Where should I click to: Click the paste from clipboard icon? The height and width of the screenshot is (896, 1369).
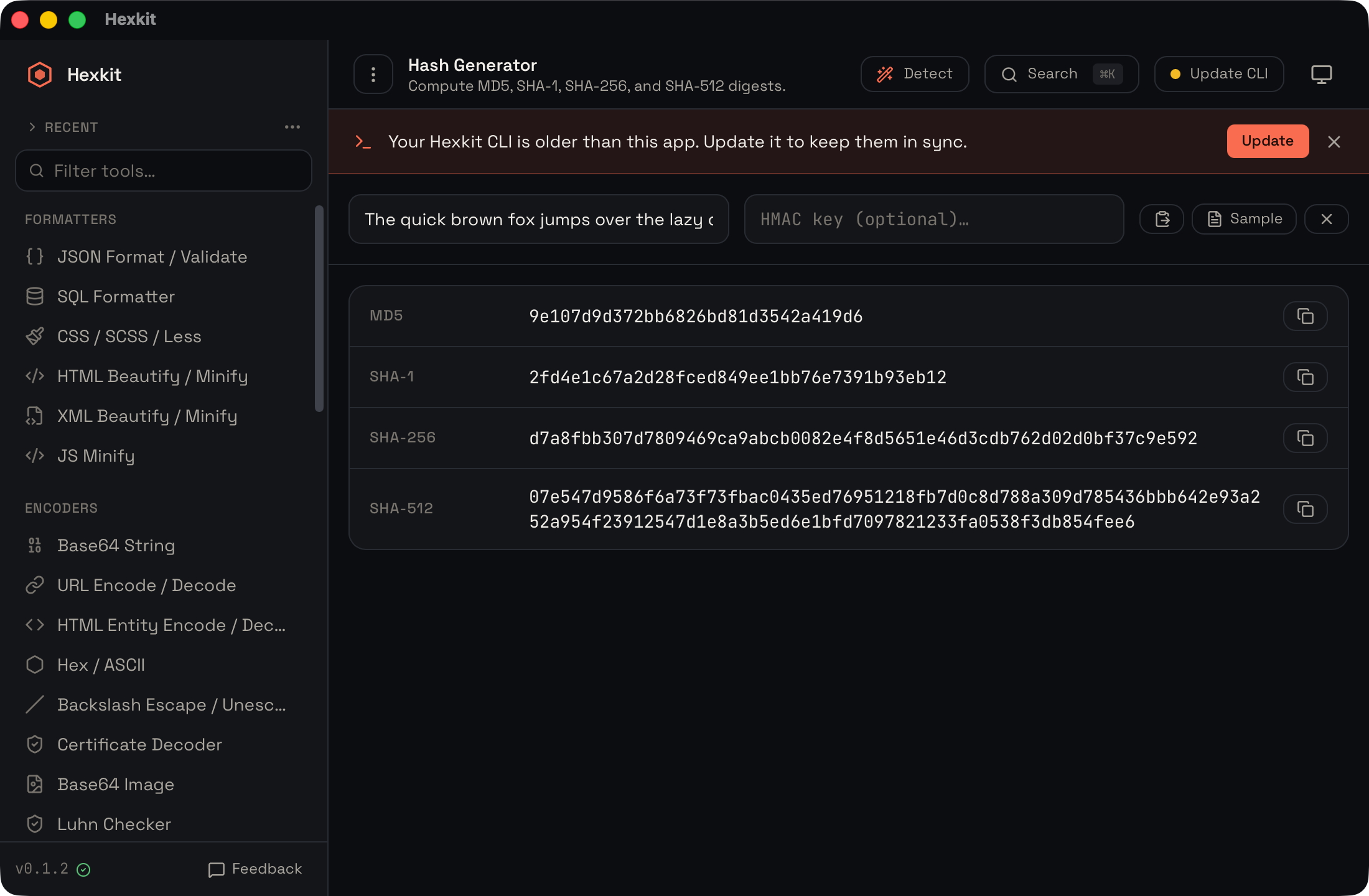pos(1162,219)
